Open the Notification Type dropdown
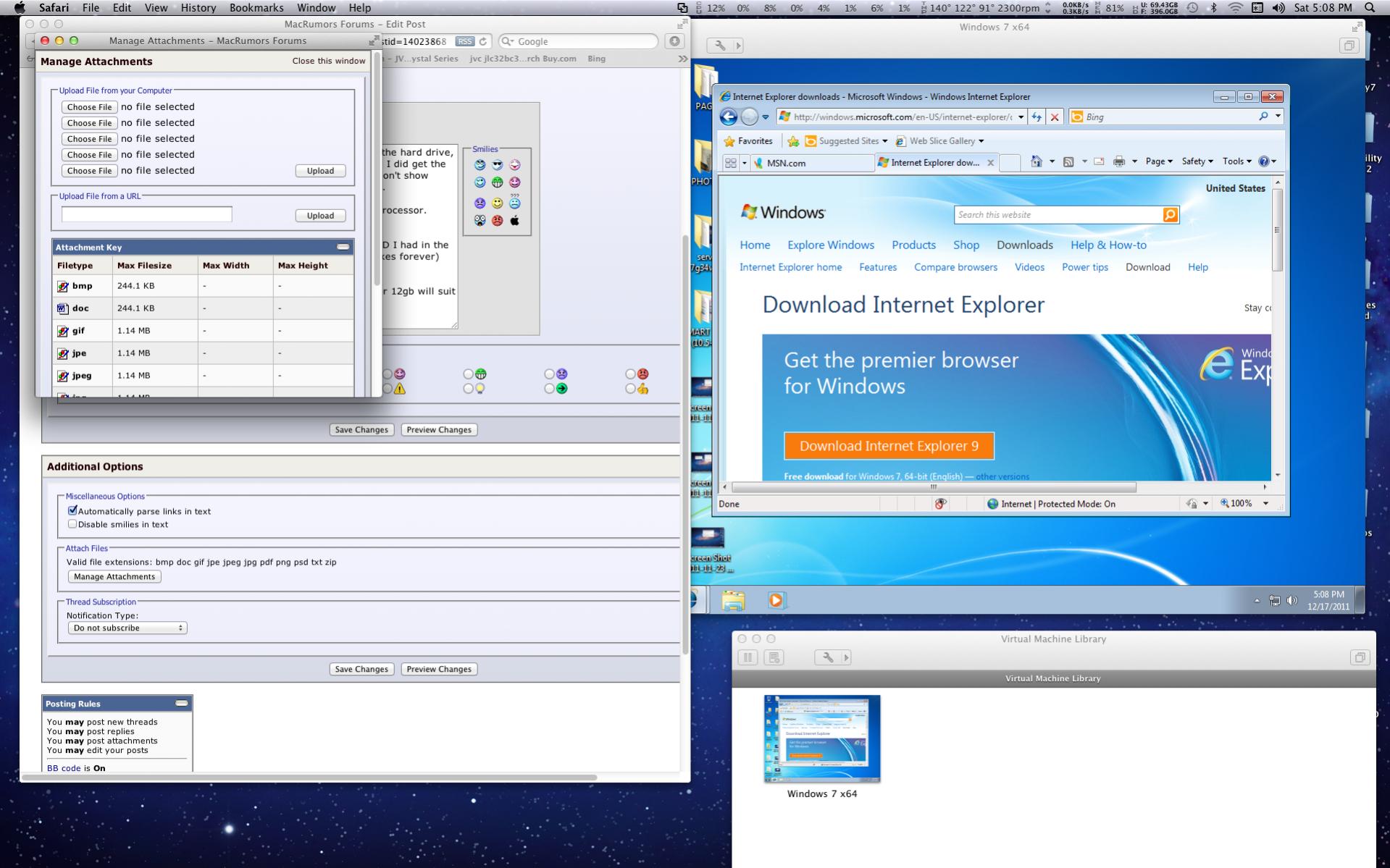1390x868 pixels. [x=127, y=628]
